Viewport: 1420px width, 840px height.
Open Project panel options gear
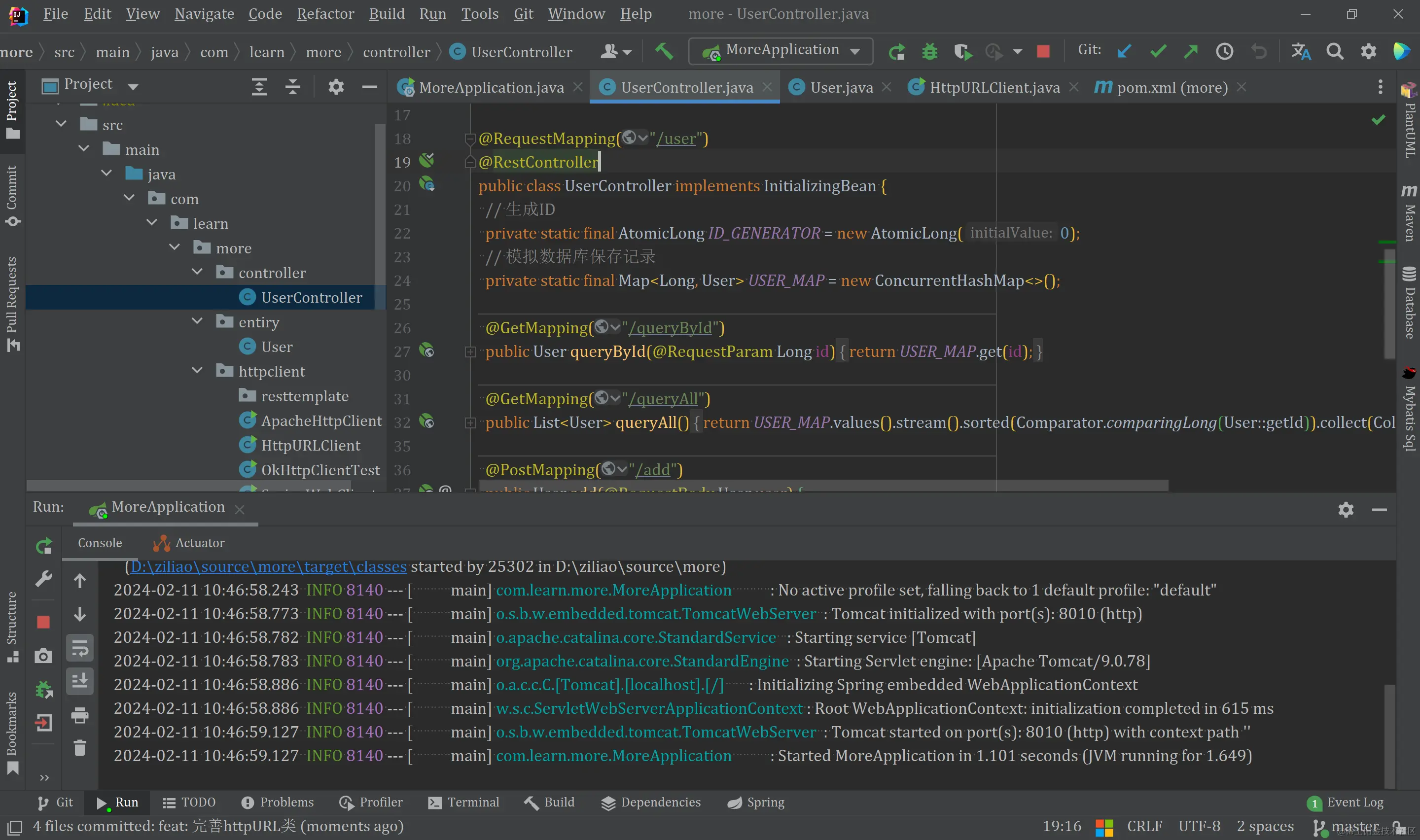pyautogui.click(x=336, y=87)
